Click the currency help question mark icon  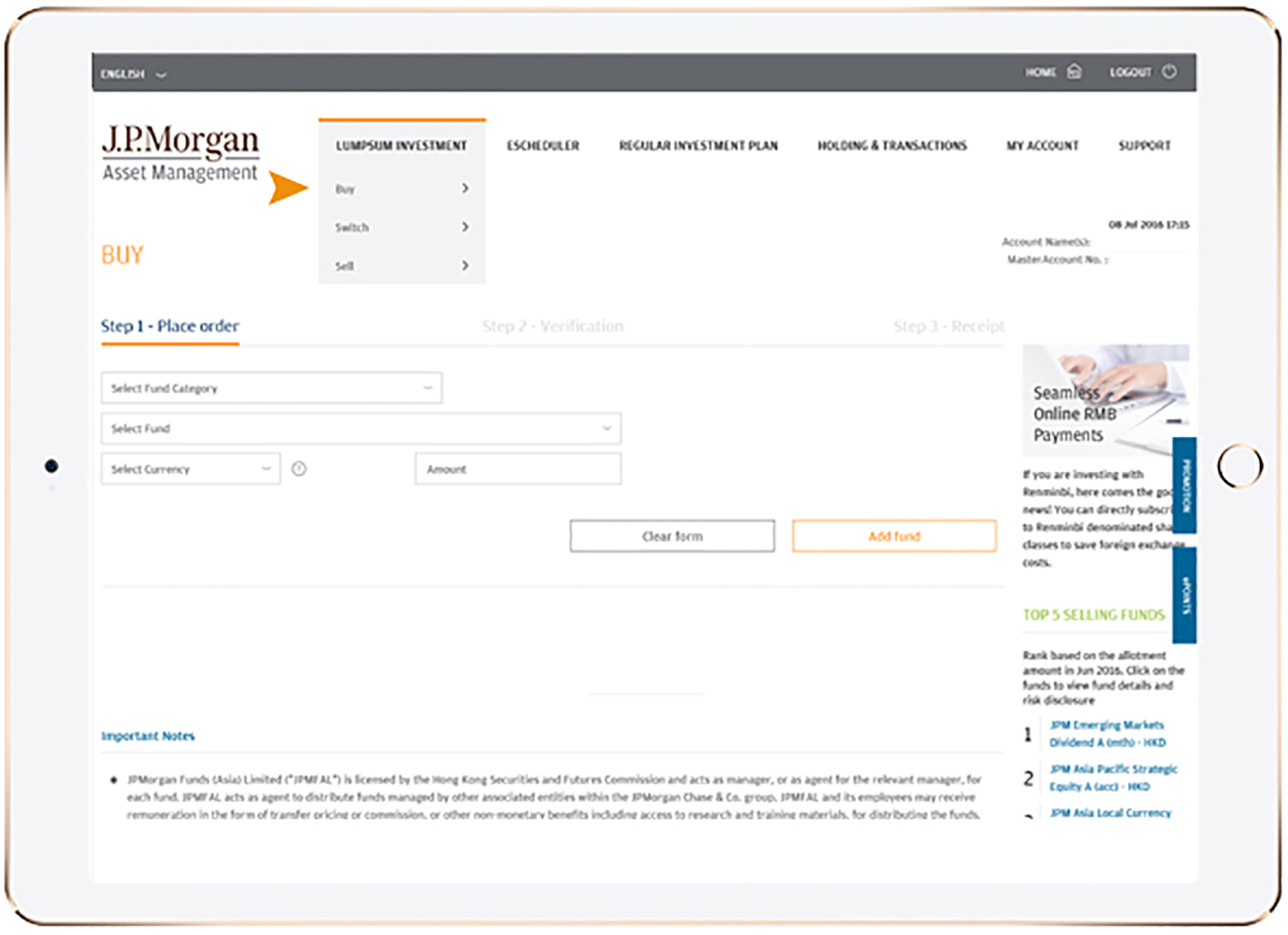coord(299,469)
